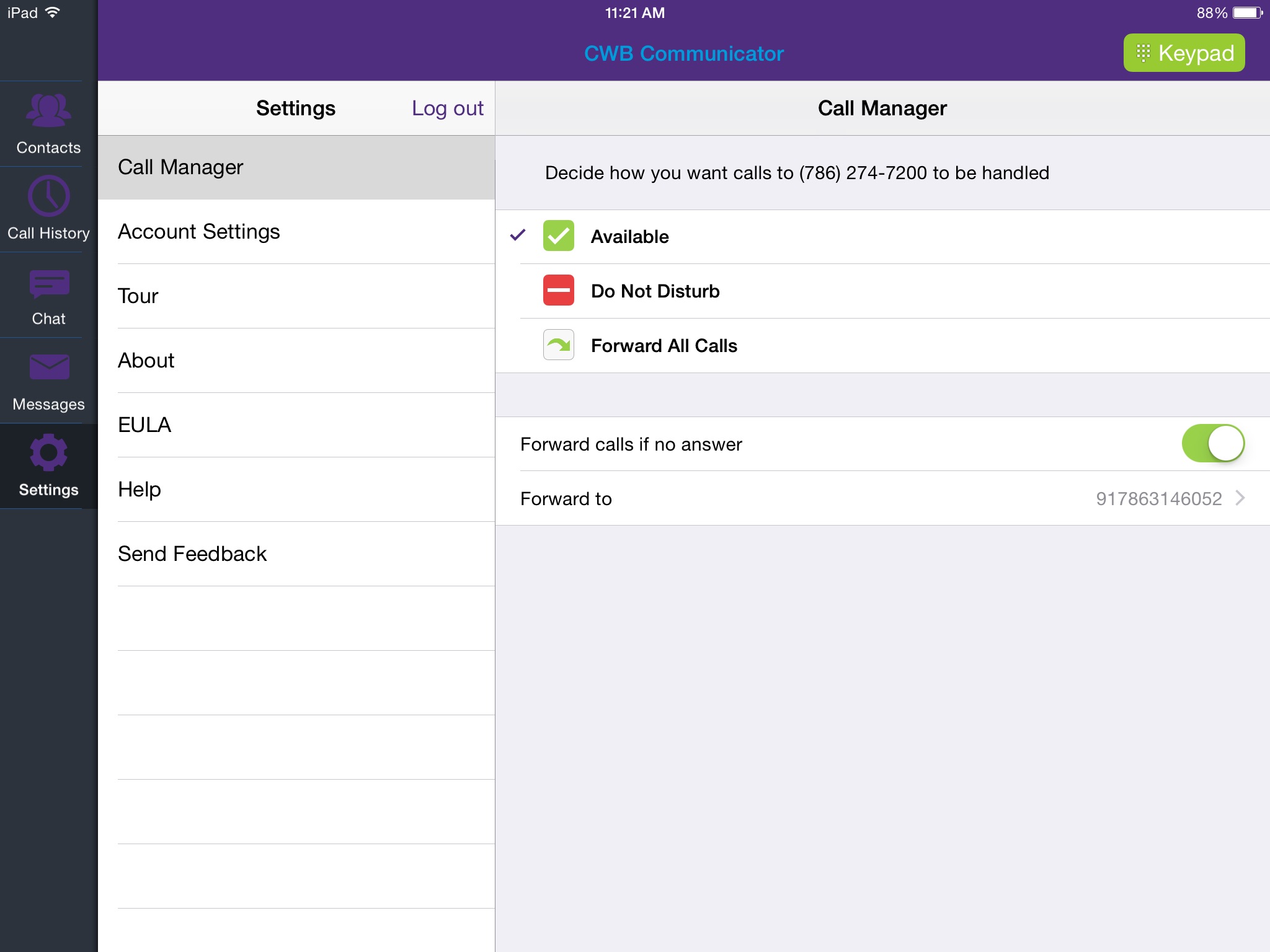Click the Forward All Calls arrow icon
Screen dimensions: 1270x952
click(x=558, y=345)
